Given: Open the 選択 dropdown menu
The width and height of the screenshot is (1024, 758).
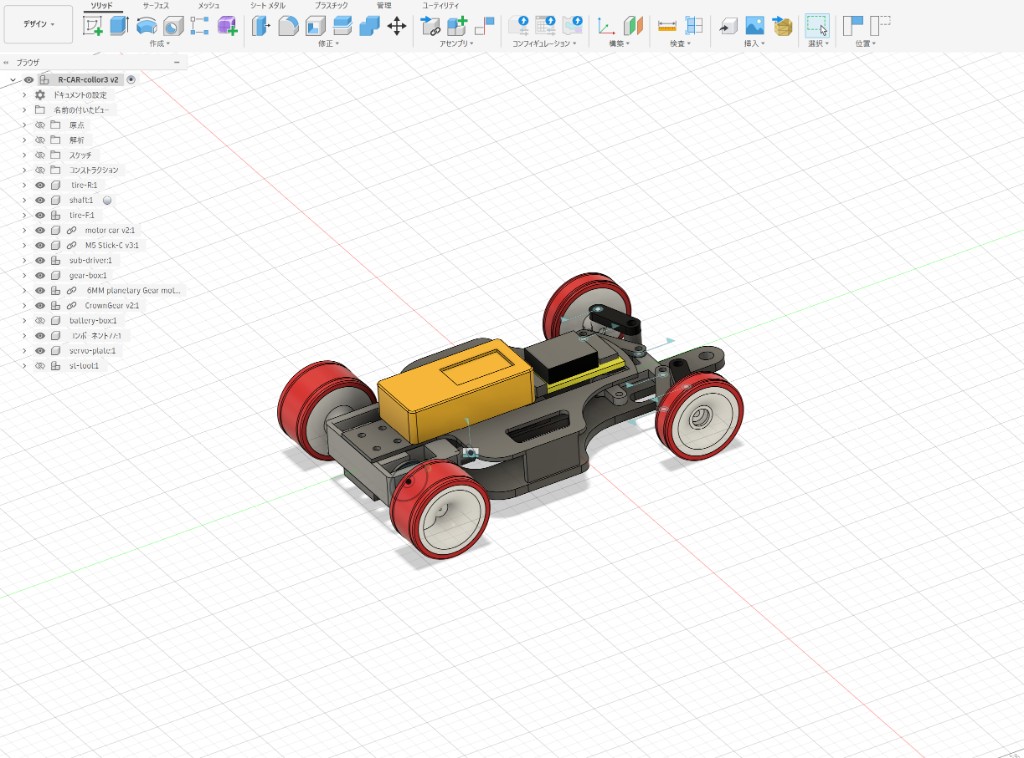Looking at the screenshot, I should 818,44.
